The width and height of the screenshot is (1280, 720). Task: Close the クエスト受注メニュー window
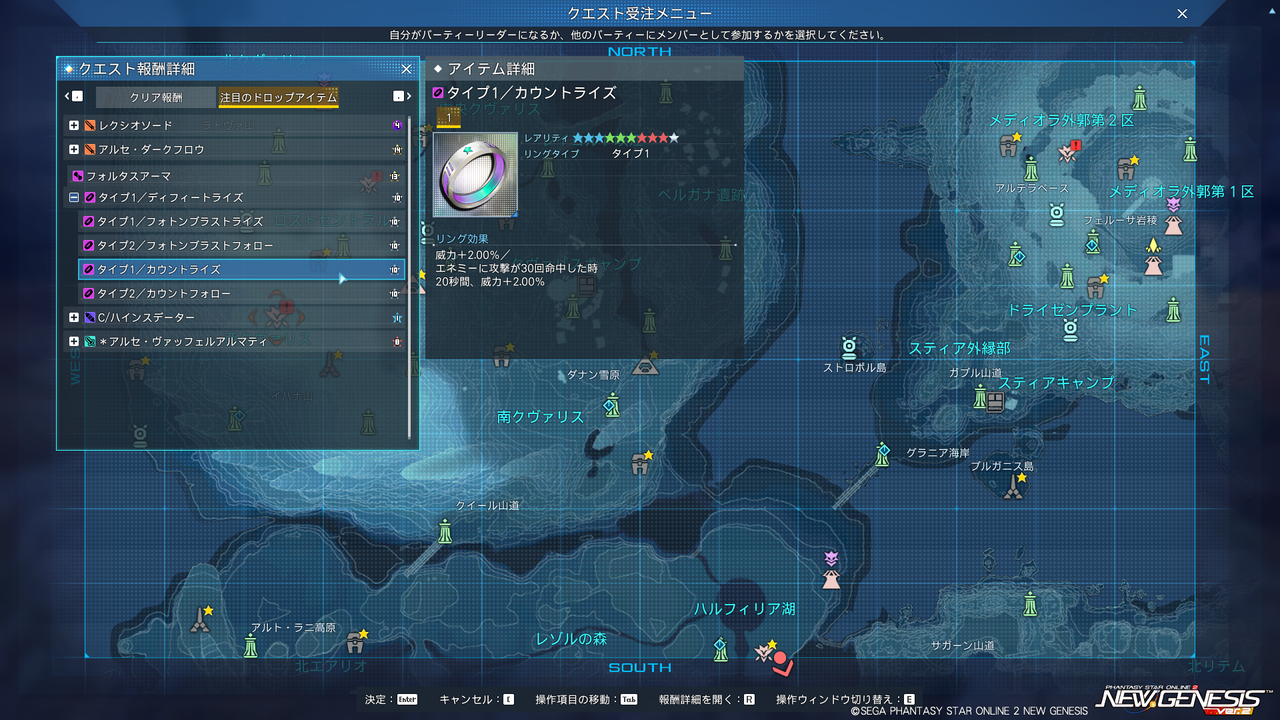click(x=1182, y=13)
